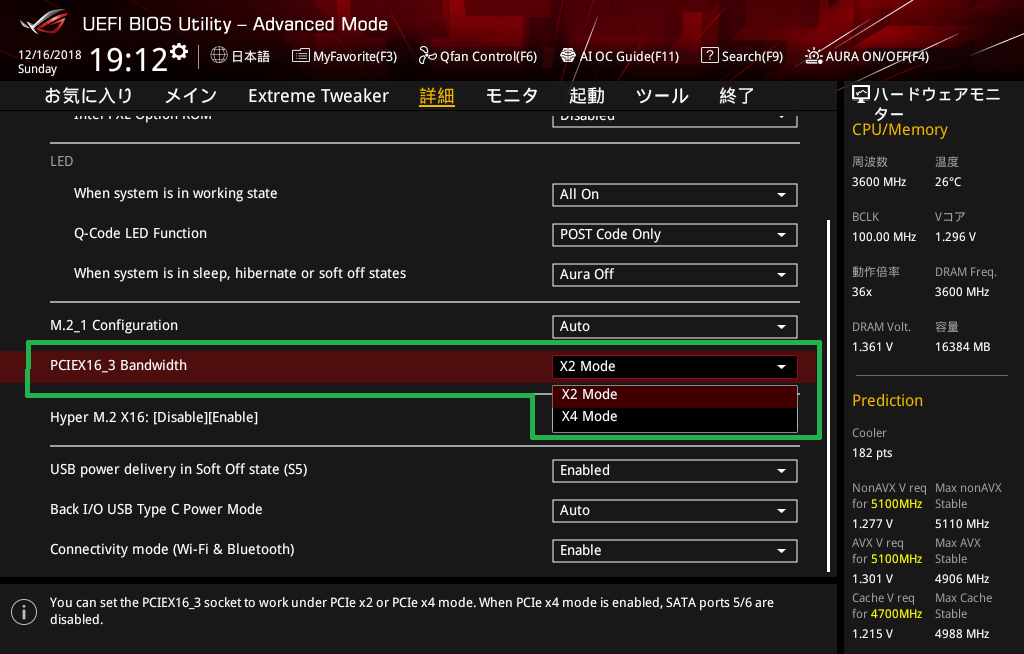Open USB power delivery S5 dropdown
Viewport: 1024px width, 654px height.
point(675,470)
